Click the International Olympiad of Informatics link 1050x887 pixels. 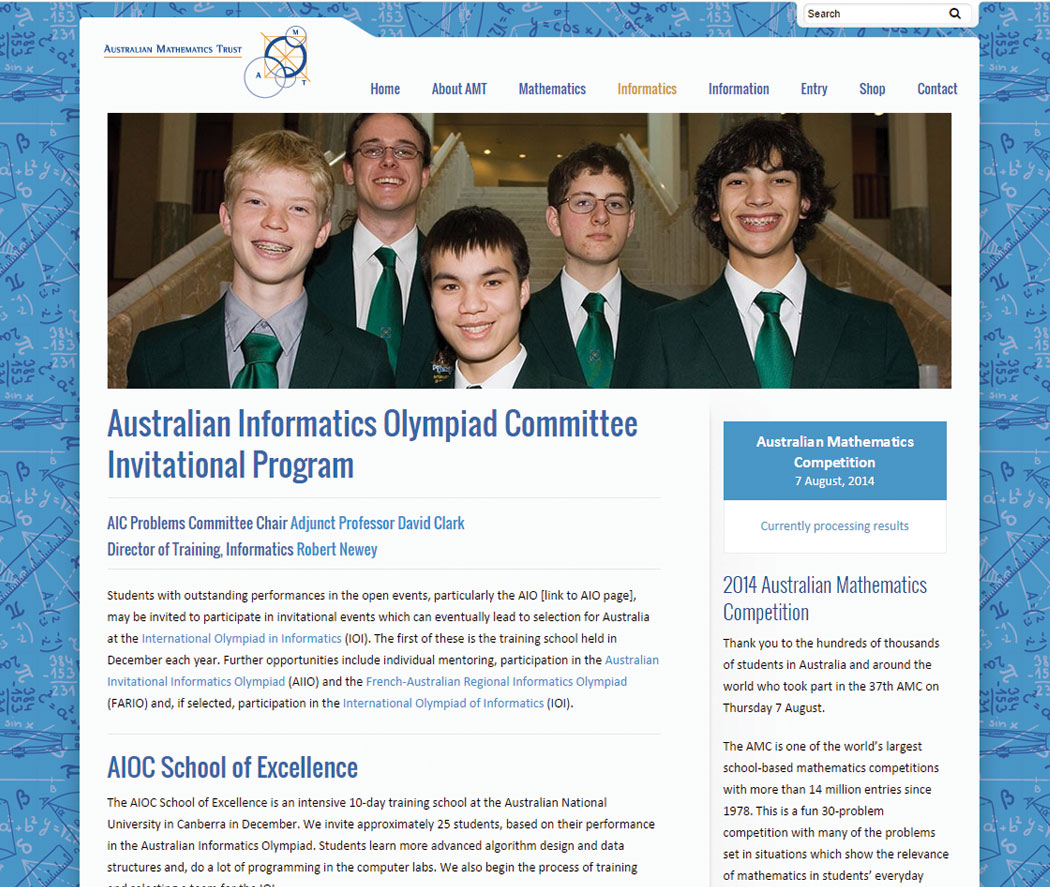click(443, 704)
